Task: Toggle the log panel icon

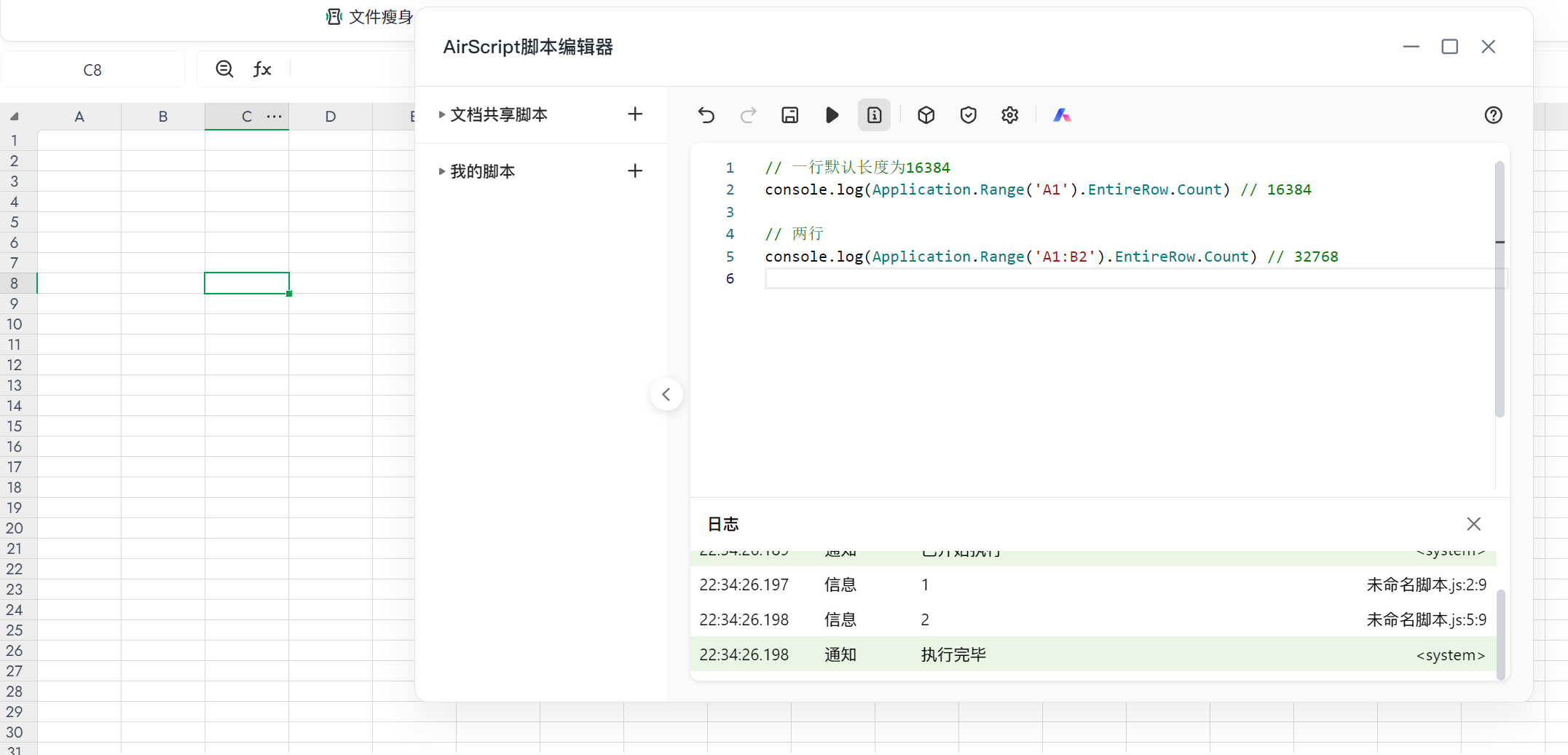Action: [874, 115]
